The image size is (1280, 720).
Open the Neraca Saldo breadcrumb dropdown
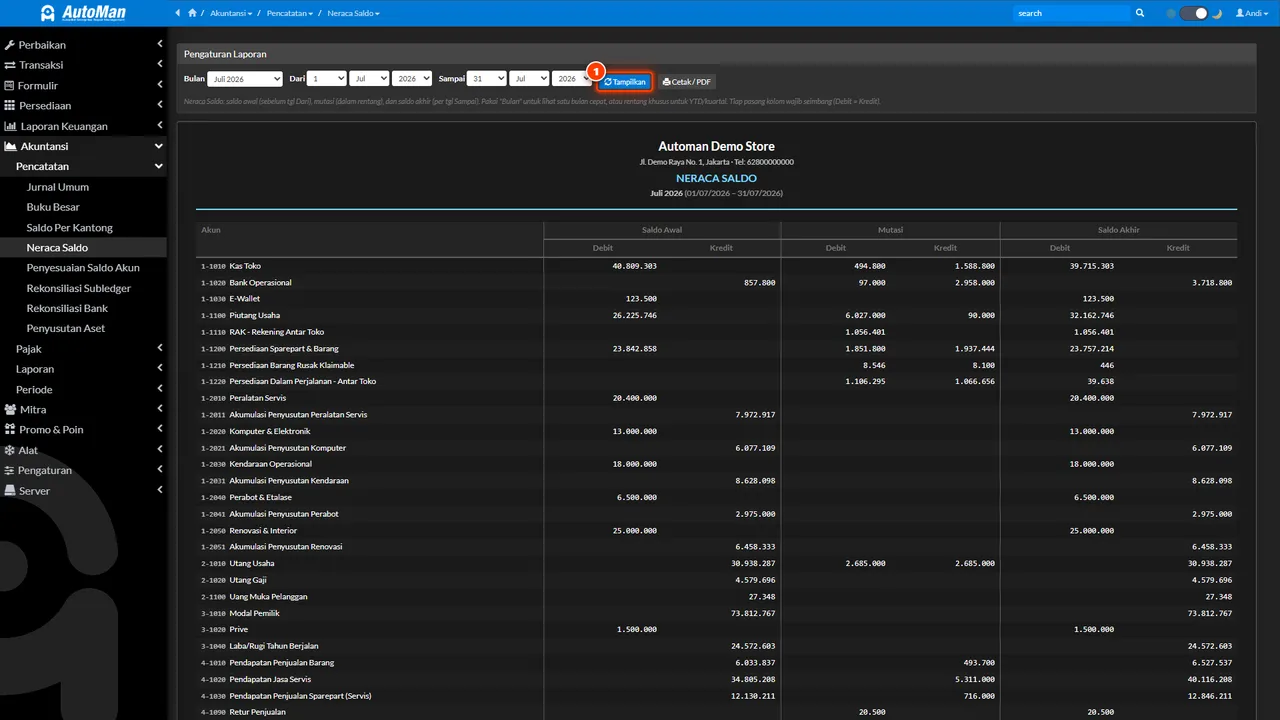pyautogui.click(x=355, y=13)
